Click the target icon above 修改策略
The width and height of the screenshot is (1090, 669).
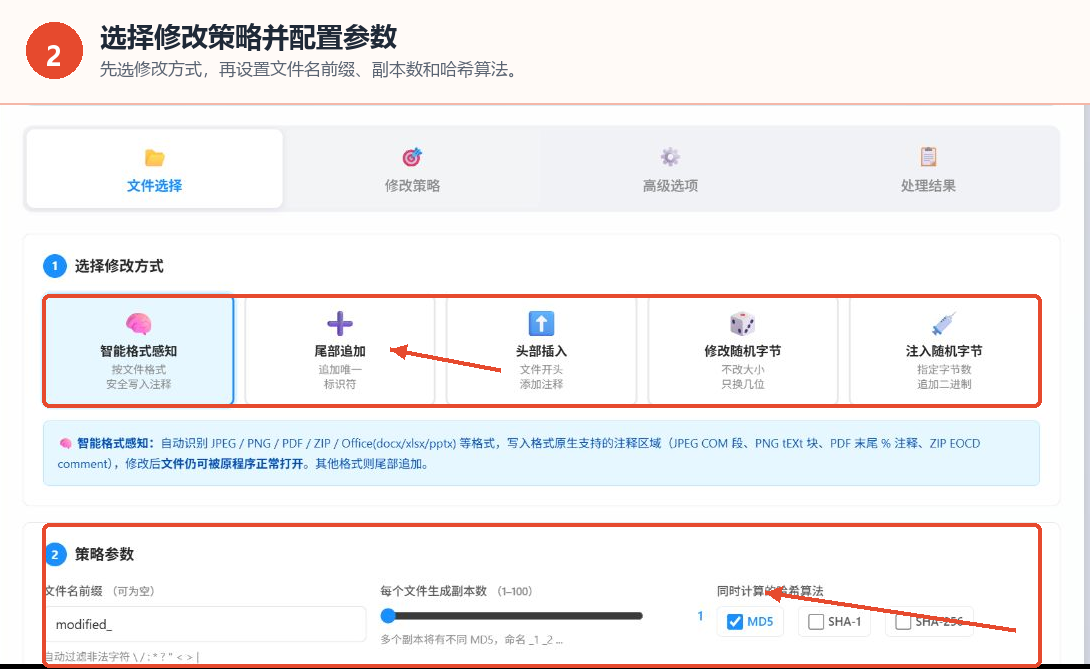pos(412,157)
